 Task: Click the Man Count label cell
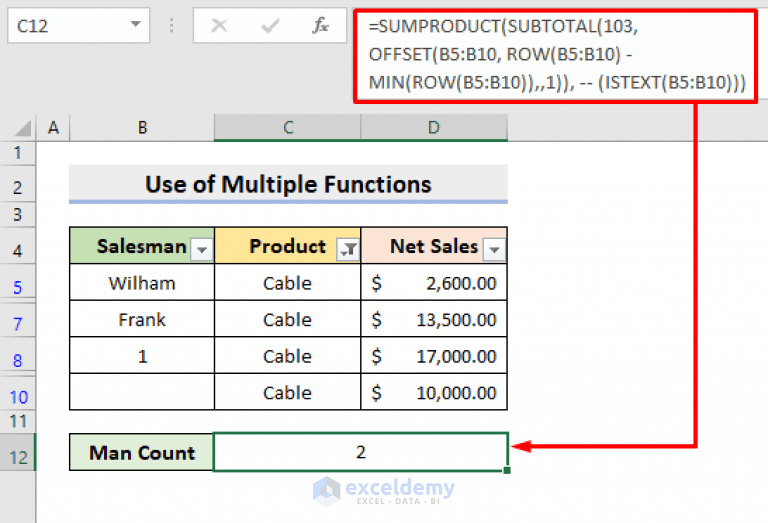click(x=142, y=452)
